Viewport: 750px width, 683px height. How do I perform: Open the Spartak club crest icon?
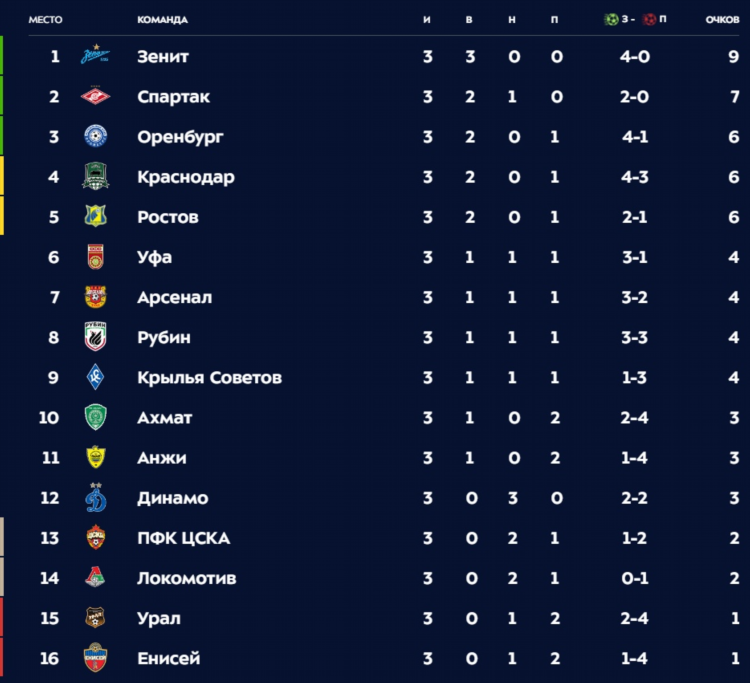pyautogui.click(x=95, y=97)
